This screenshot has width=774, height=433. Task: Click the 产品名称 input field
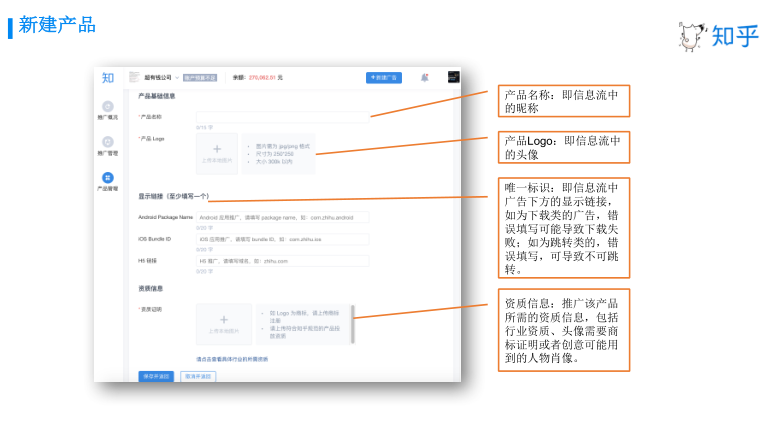pos(282,117)
